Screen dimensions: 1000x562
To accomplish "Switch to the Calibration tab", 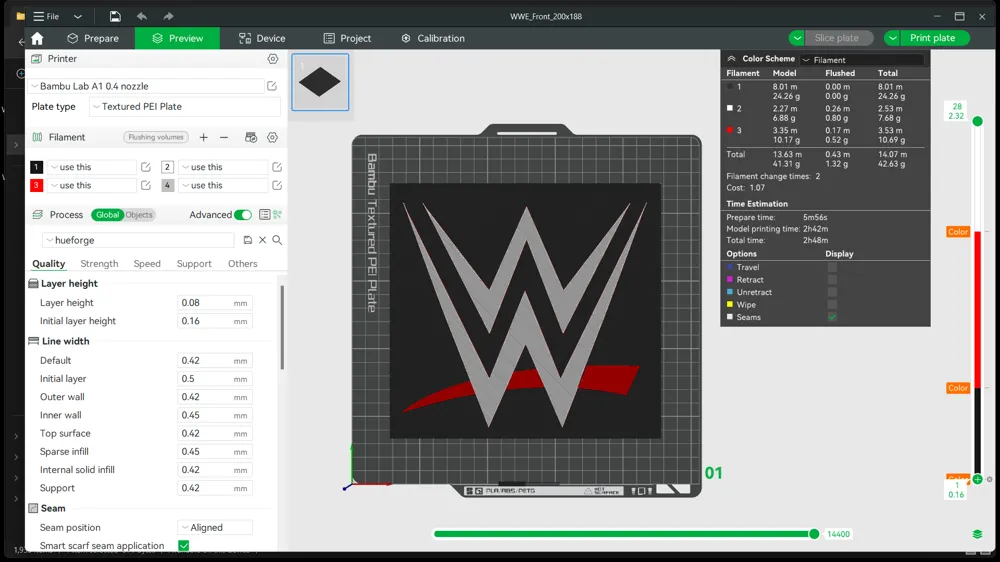I will [433, 38].
